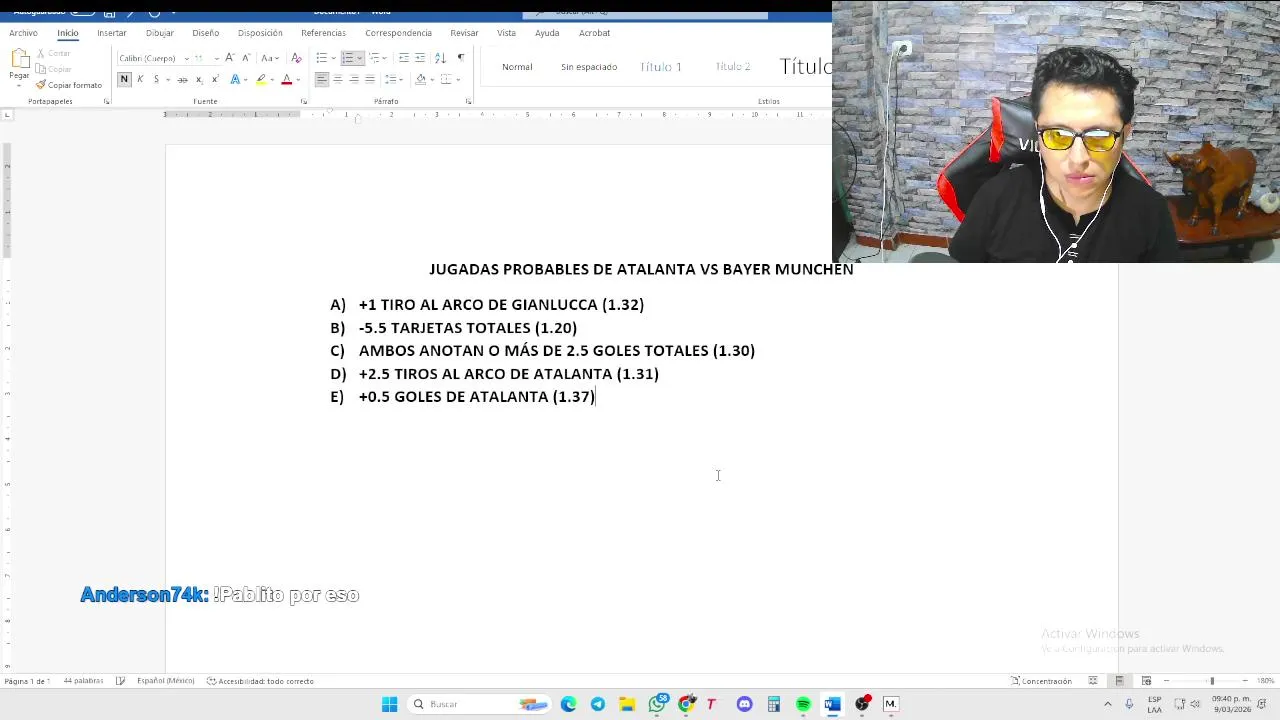Screen dimensions: 1280x720
Task: Click Español (México) language indicator
Action: click(165, 681)
